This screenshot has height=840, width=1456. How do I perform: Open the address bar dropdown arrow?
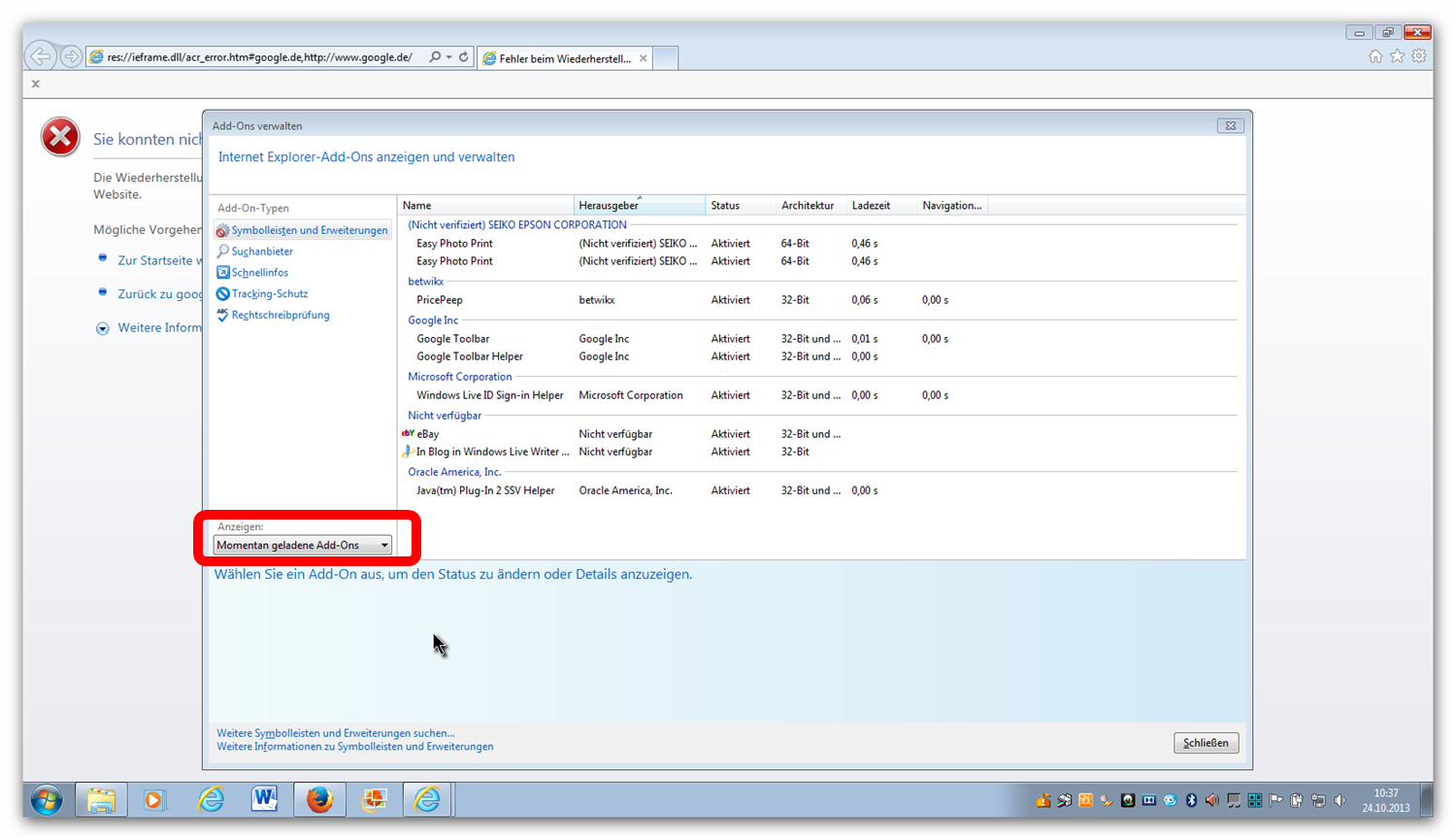pos(448,57)
